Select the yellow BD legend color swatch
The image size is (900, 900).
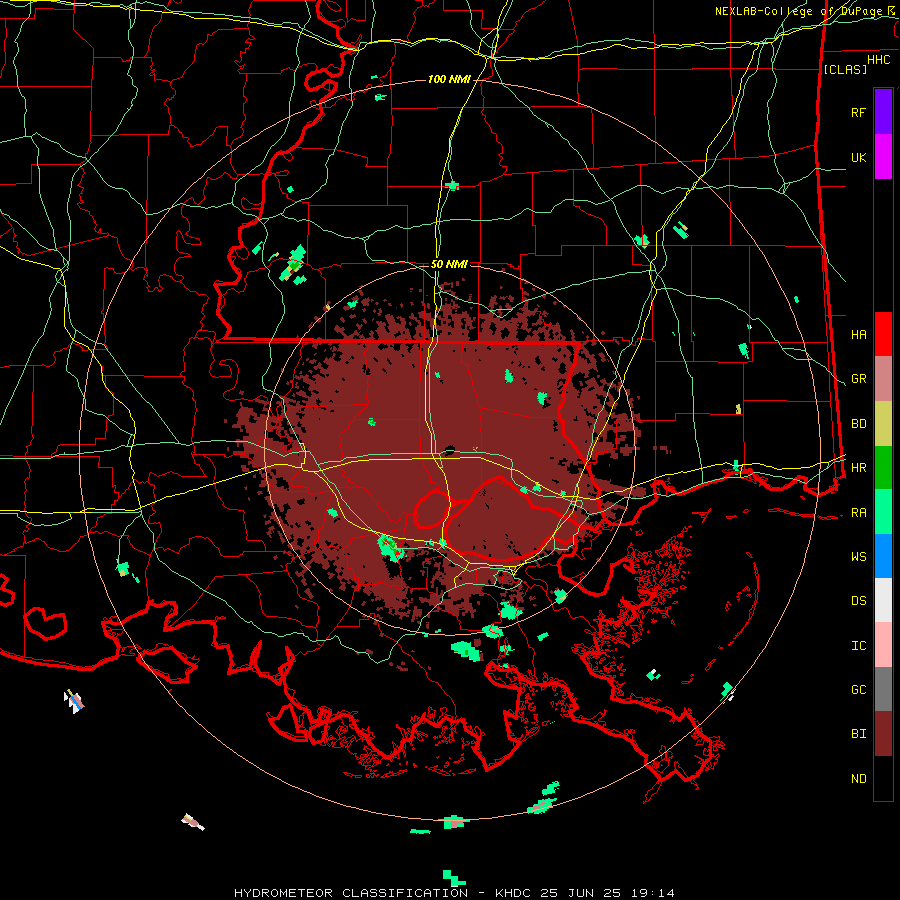[x=883, y=424]
